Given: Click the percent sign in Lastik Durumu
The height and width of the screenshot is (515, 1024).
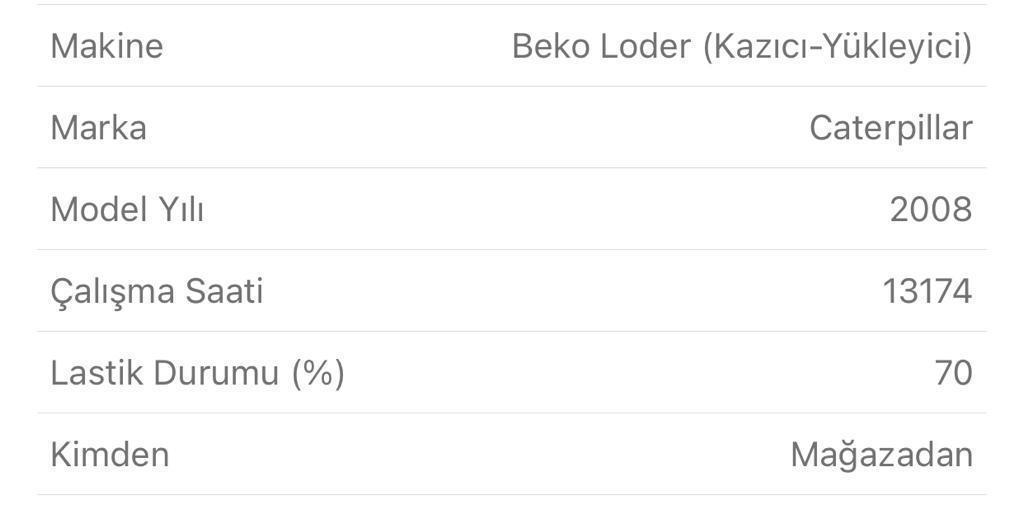Looking at the screenshot, I should click(318, 373).
